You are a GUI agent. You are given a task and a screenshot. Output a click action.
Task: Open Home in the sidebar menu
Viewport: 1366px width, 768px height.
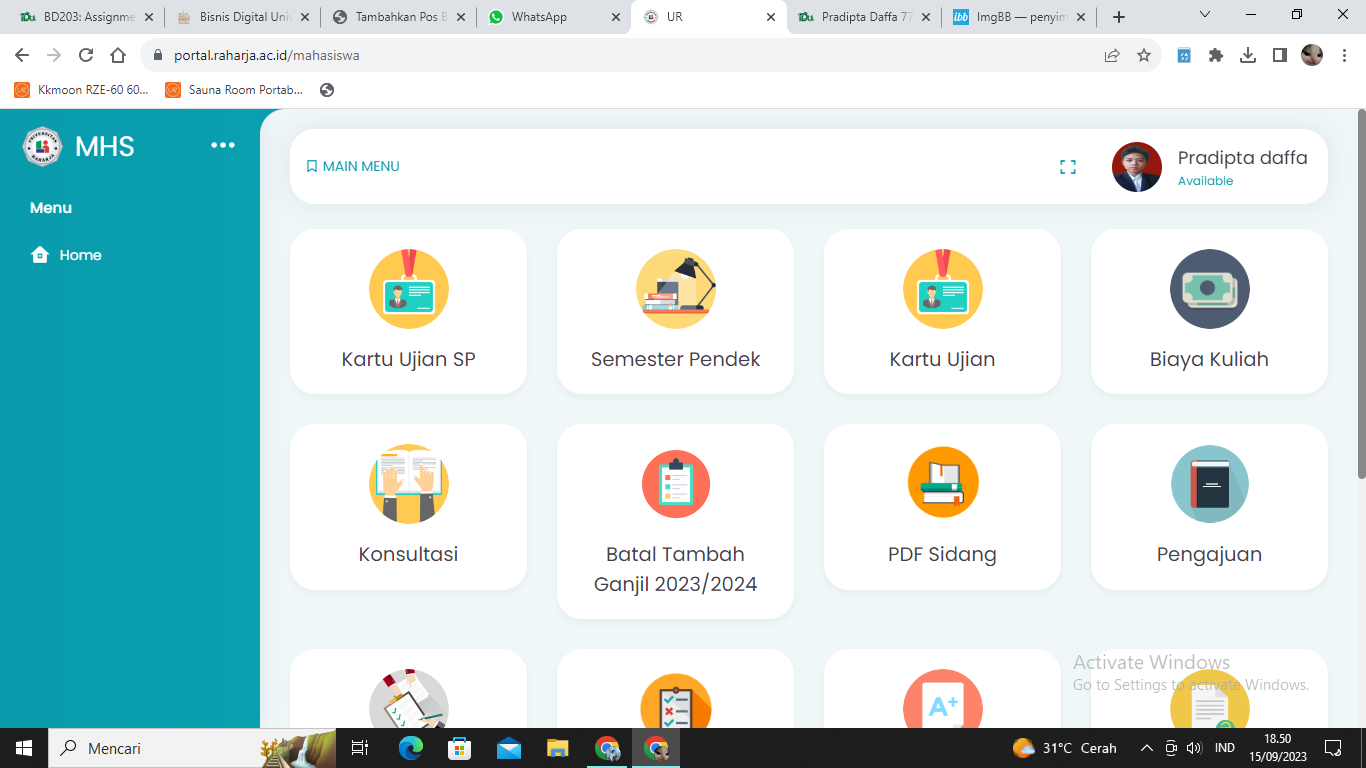point(66,255)
